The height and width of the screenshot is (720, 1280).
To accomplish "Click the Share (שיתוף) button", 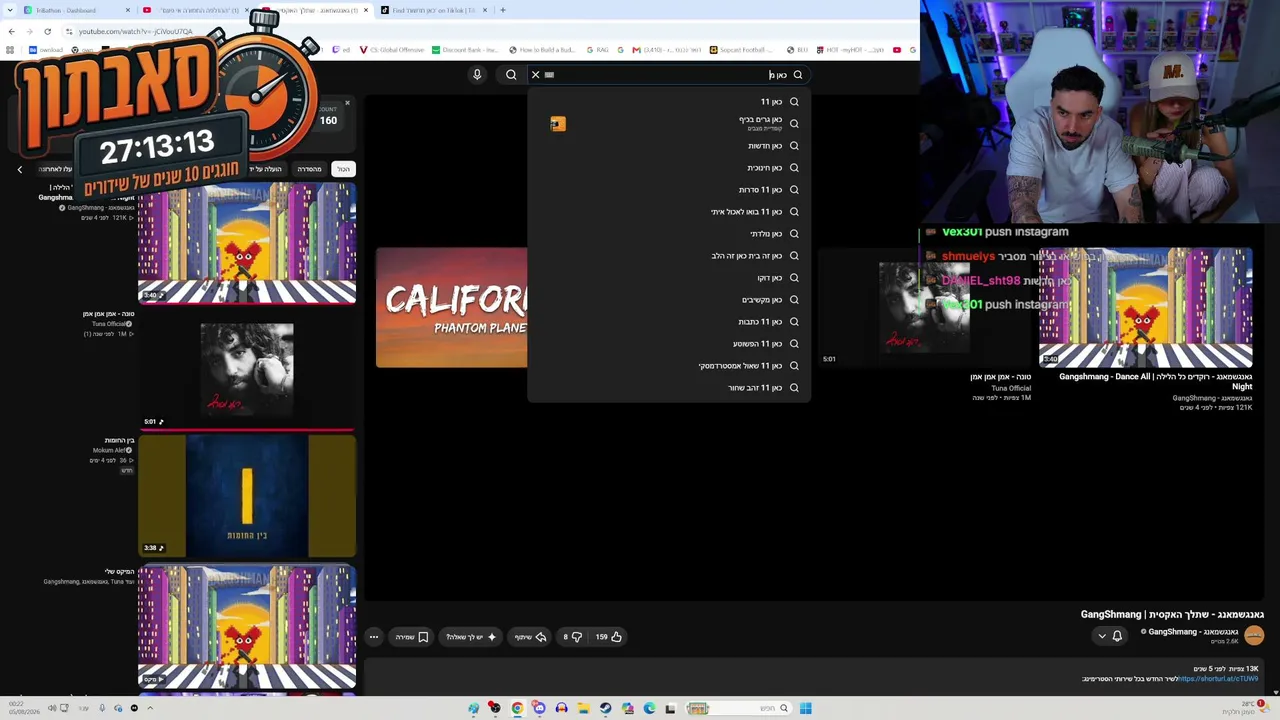I will pos(531,637).
